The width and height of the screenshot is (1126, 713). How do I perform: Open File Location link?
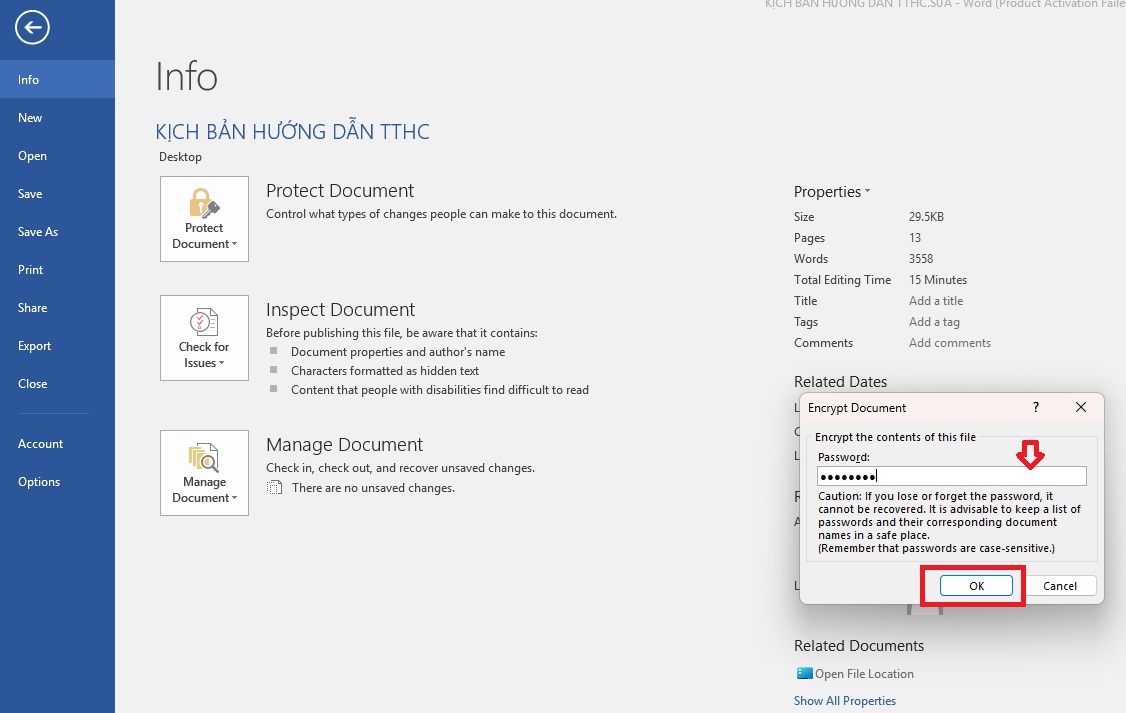(864, 674)
